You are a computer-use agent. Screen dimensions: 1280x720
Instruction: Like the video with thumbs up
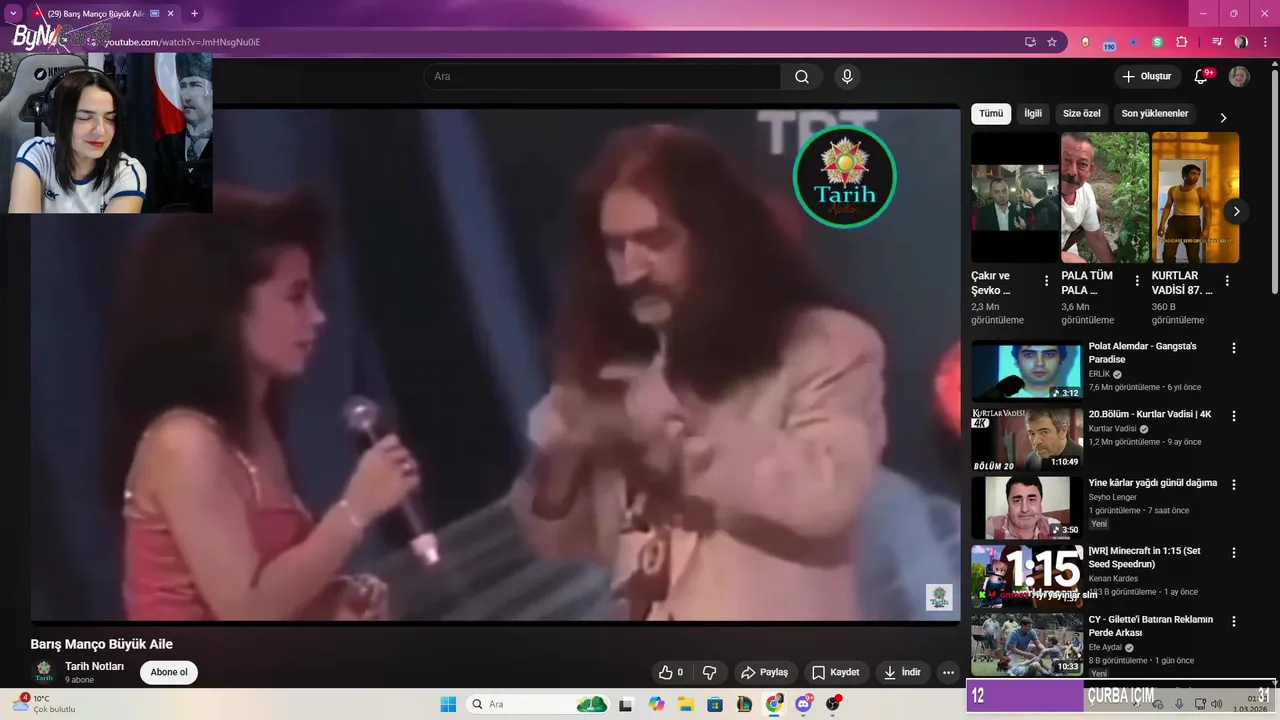coord(671,672)
